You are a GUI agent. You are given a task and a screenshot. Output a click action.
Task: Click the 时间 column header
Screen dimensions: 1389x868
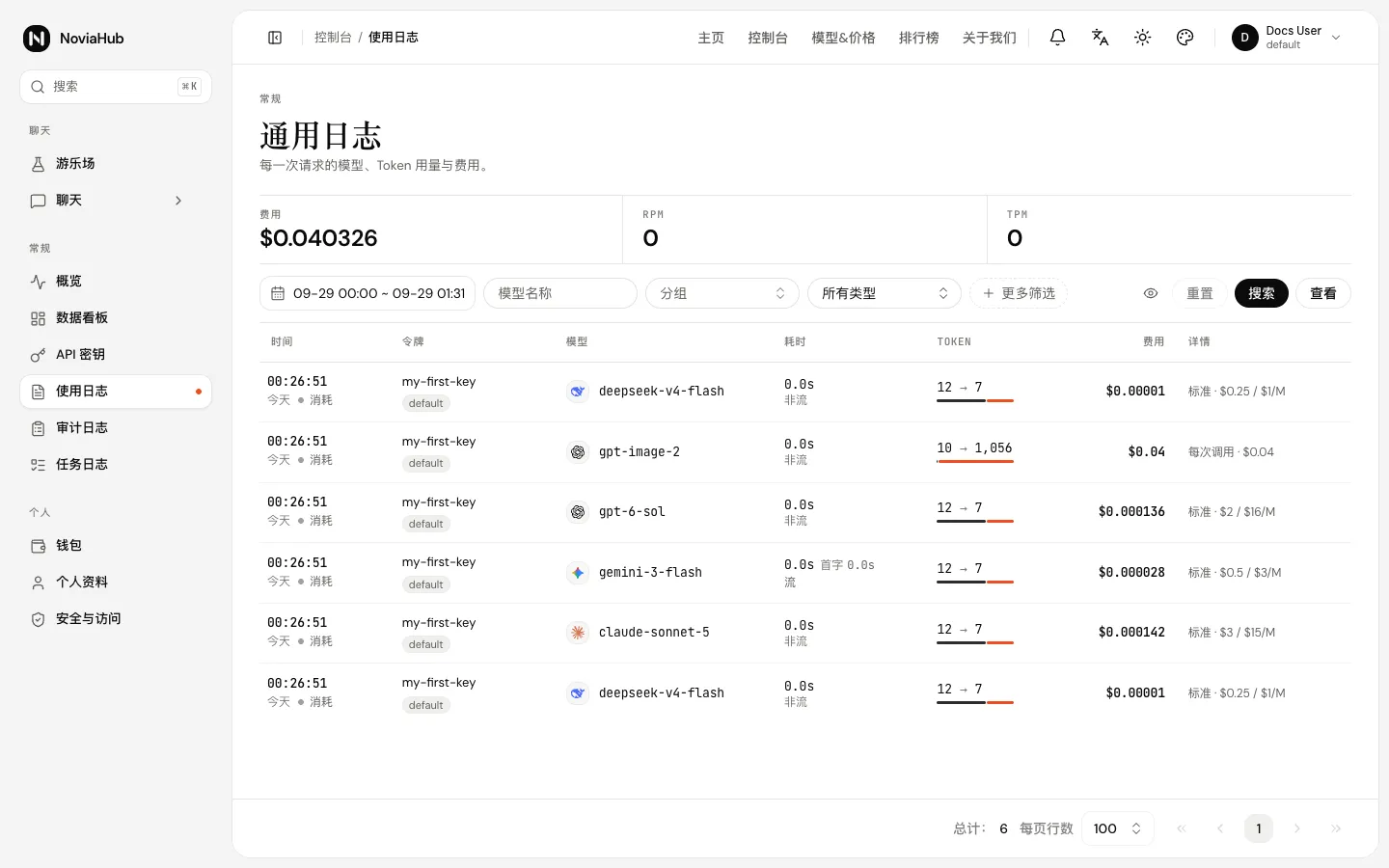282,342
